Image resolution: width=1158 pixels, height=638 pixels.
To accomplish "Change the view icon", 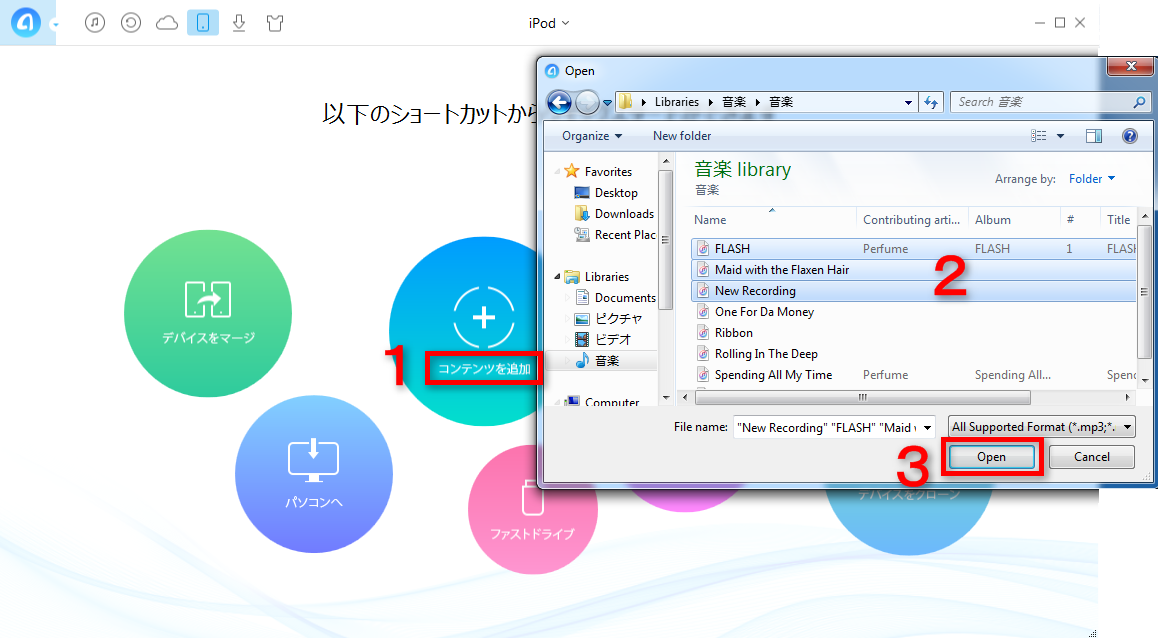I will 1038,136.
